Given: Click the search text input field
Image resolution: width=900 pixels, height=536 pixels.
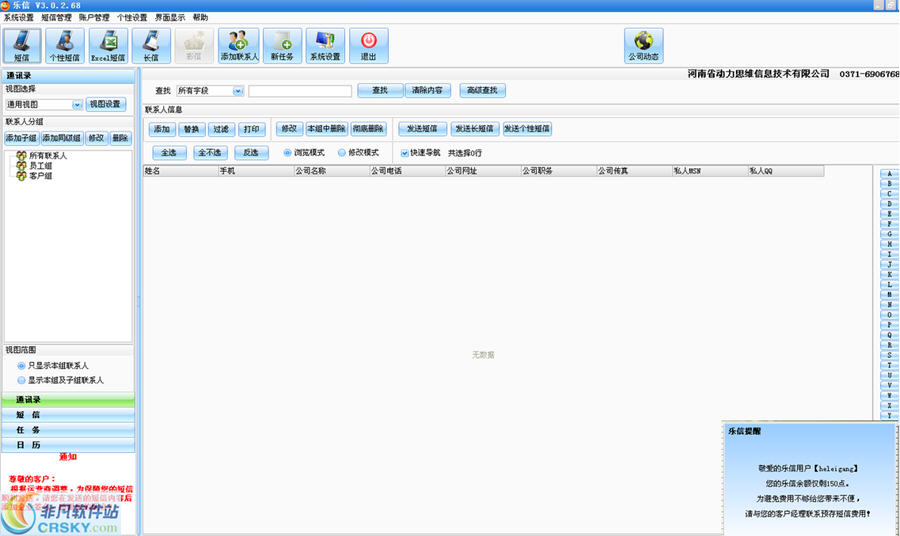Looking at the screenshot, I should (x=300, y=91).
